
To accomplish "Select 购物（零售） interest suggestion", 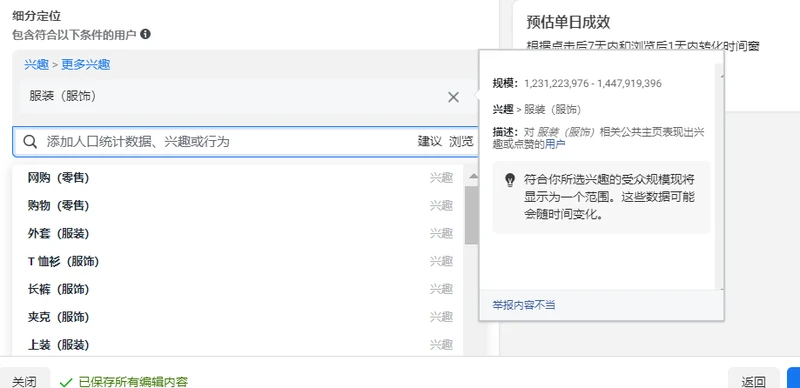I will tap(238, 206).
